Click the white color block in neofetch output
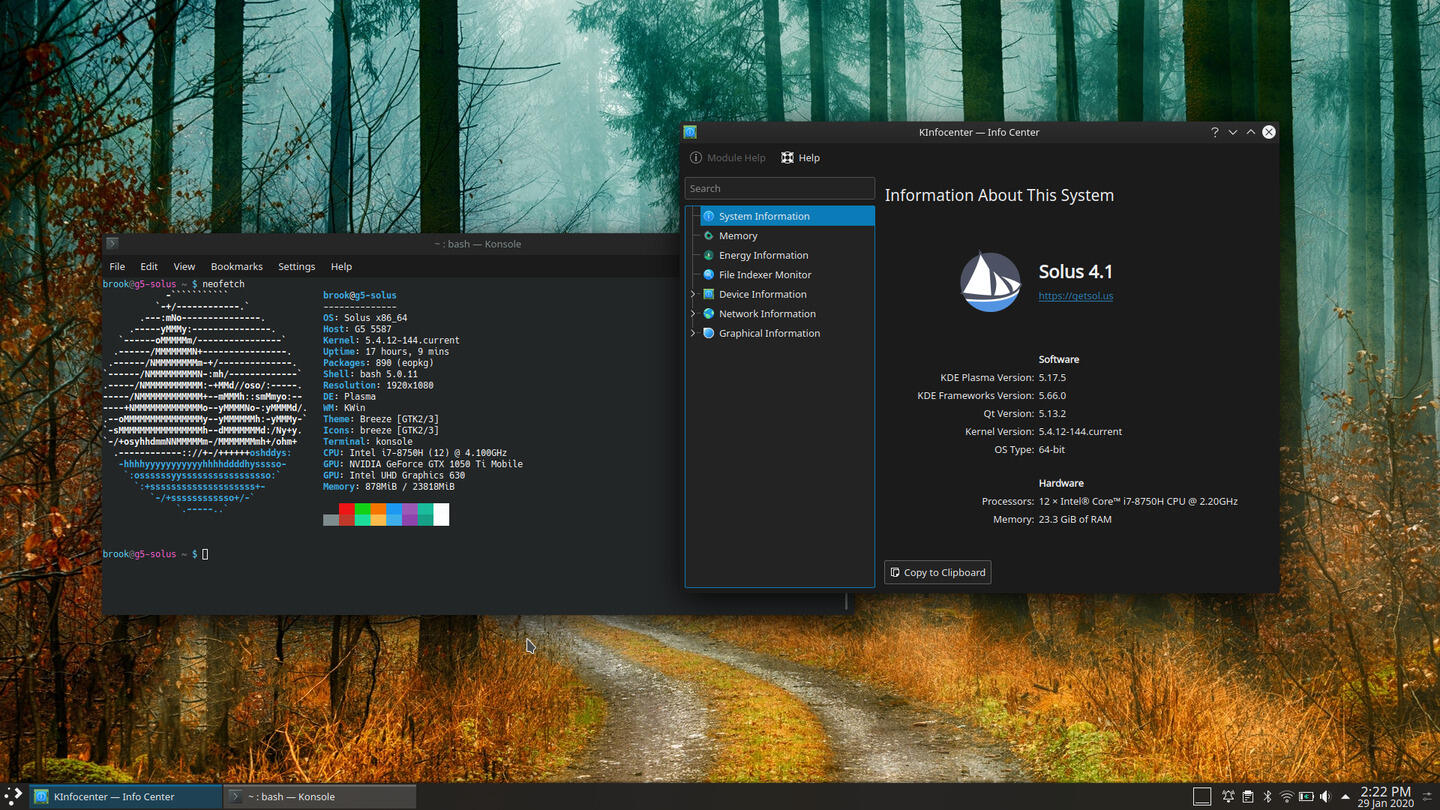 (x=441, y=514)
